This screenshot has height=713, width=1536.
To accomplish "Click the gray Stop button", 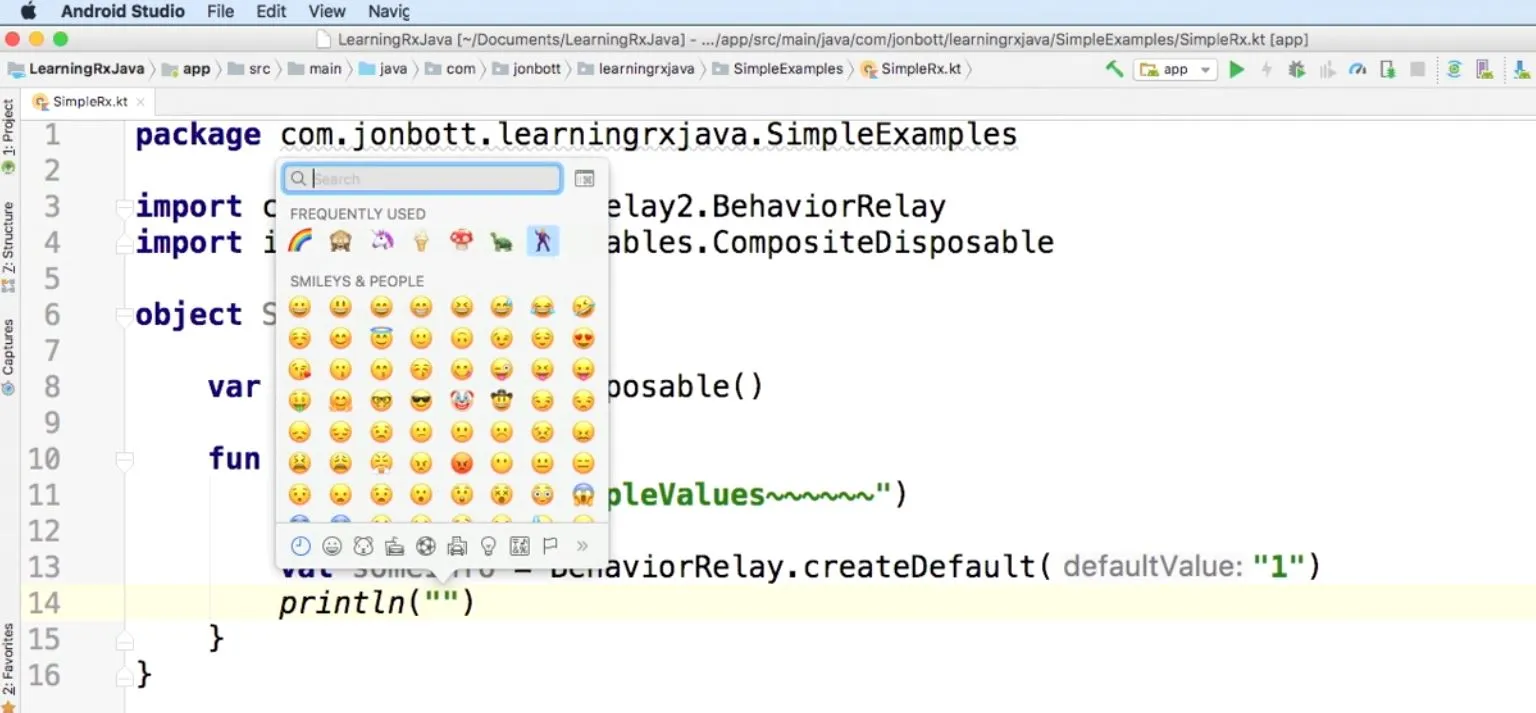I will click(1417, 69).
